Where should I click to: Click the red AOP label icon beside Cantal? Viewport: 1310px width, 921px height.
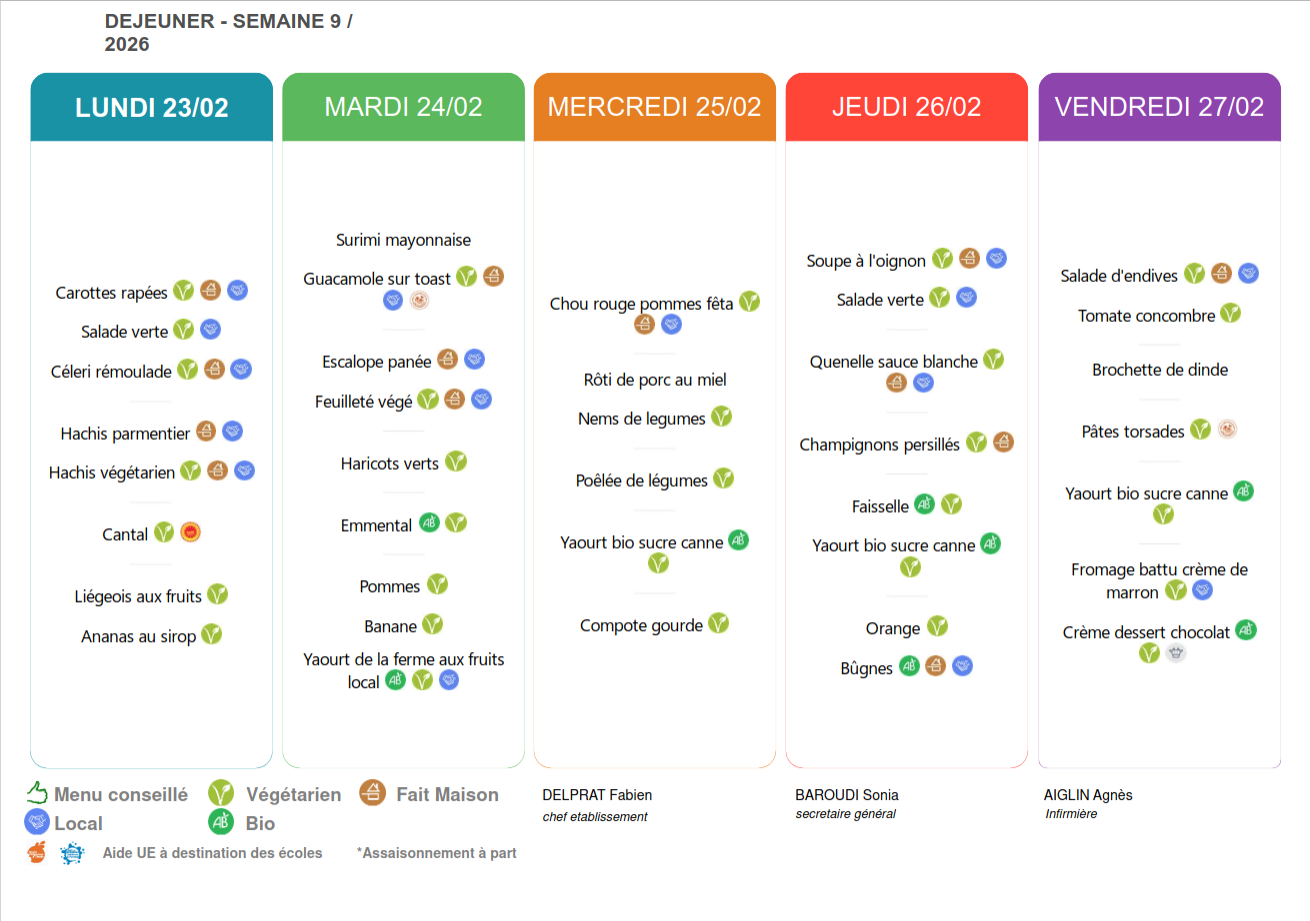click(x=190, y=533)
